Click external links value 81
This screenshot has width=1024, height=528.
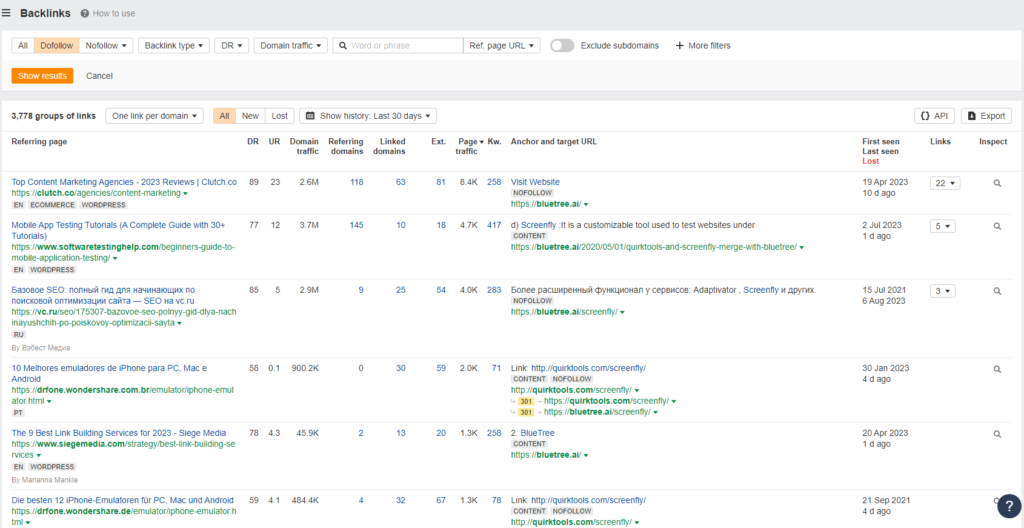(x=441, y=182)
